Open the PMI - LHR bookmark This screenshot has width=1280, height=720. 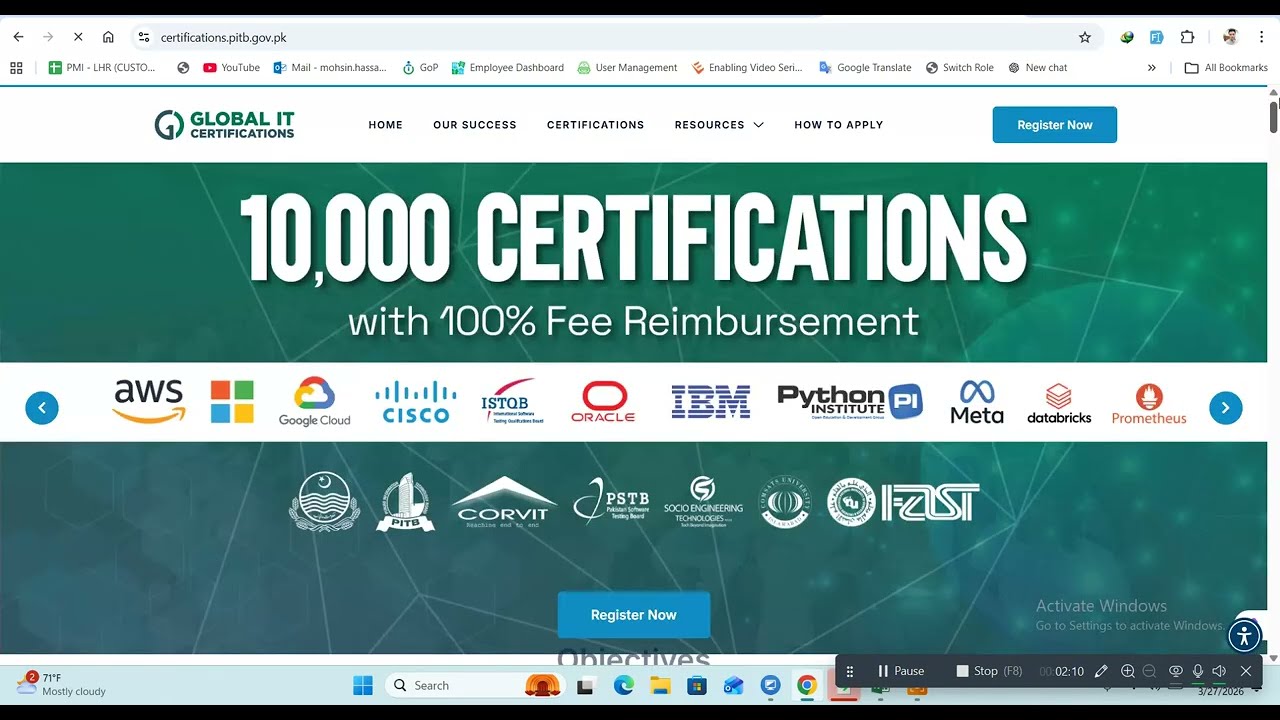pyautogui.click(x=103, y=68)
